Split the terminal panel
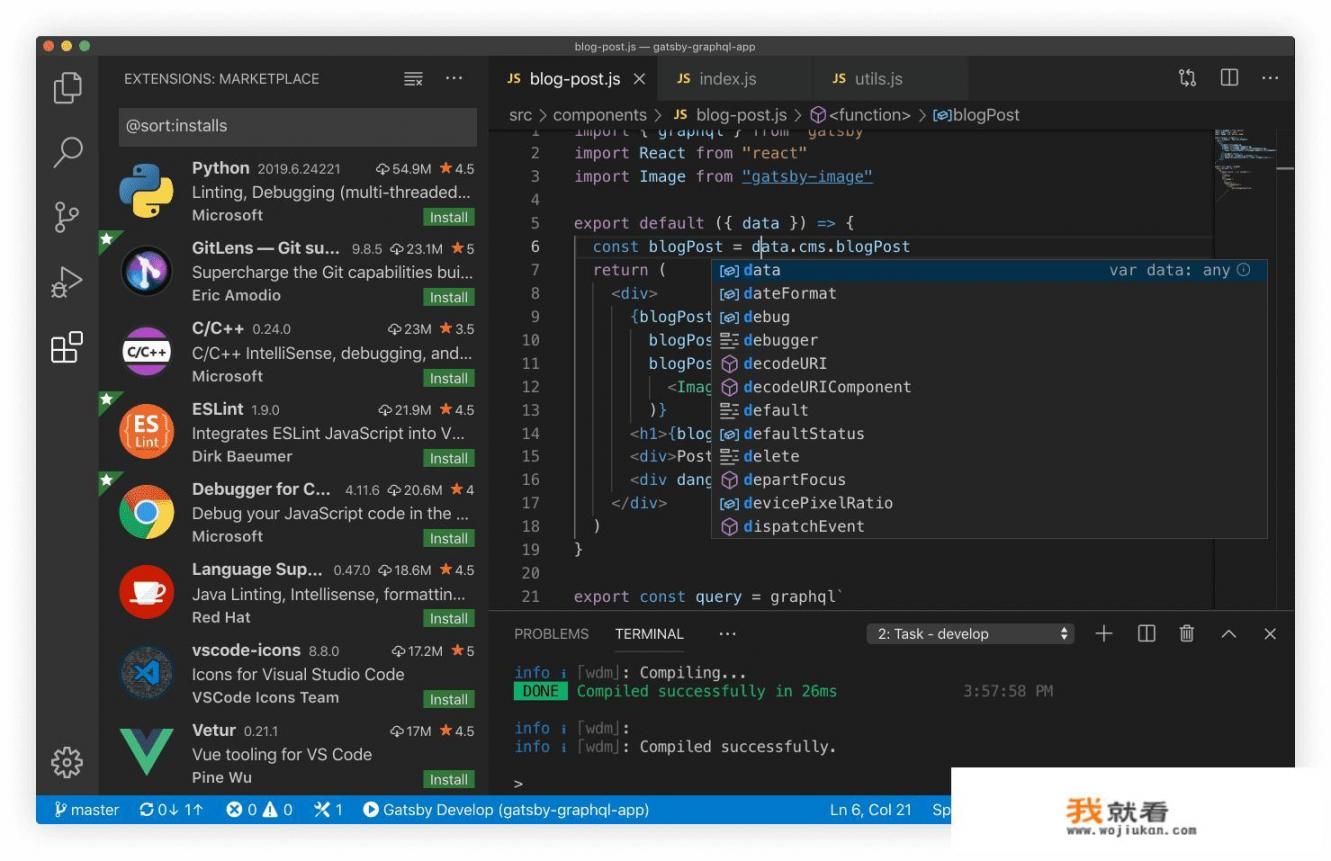1331x861 pixels. [x=1147, y=633]
